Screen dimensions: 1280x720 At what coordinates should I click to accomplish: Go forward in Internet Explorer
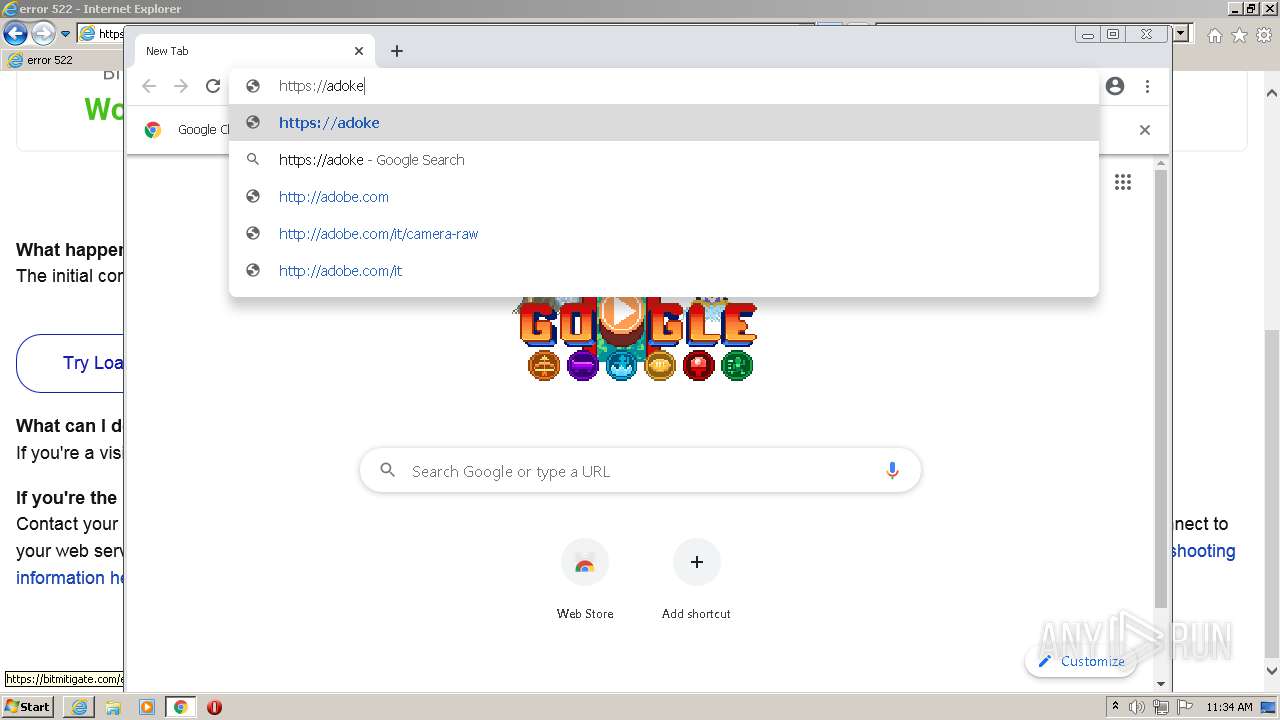pos(43,33)
